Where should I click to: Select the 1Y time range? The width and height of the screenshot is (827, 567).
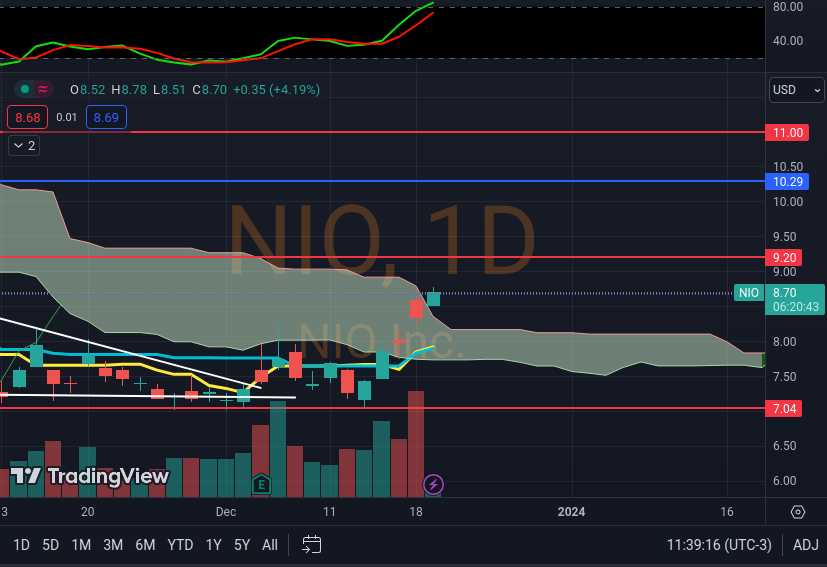click(x=214, y=544)
